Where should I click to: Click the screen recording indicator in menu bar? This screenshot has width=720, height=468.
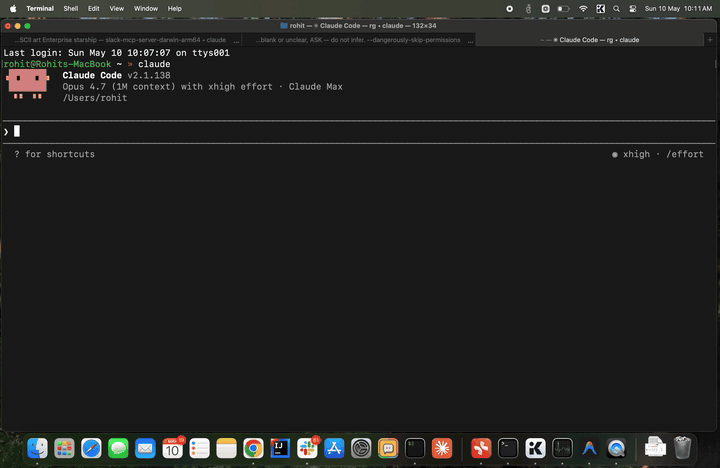(x=509, y=8)
